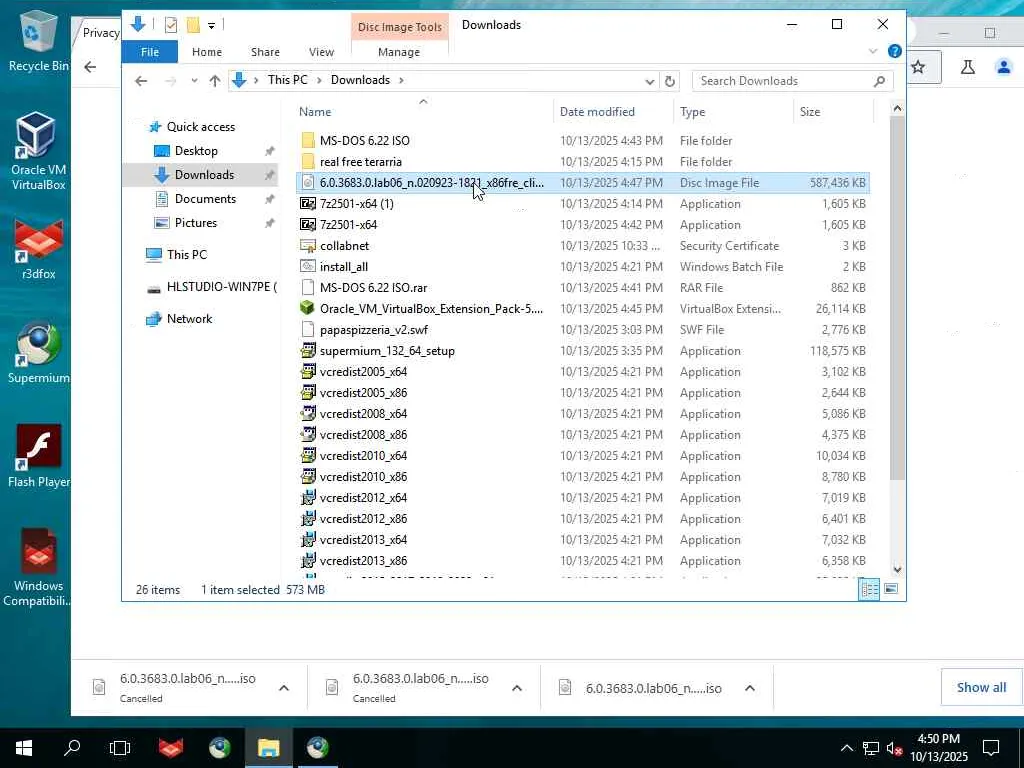This screenshot has height=768, width=1024.
Task: Select 7z2501-x64 (1) application
Action: (x=583, y=204)
